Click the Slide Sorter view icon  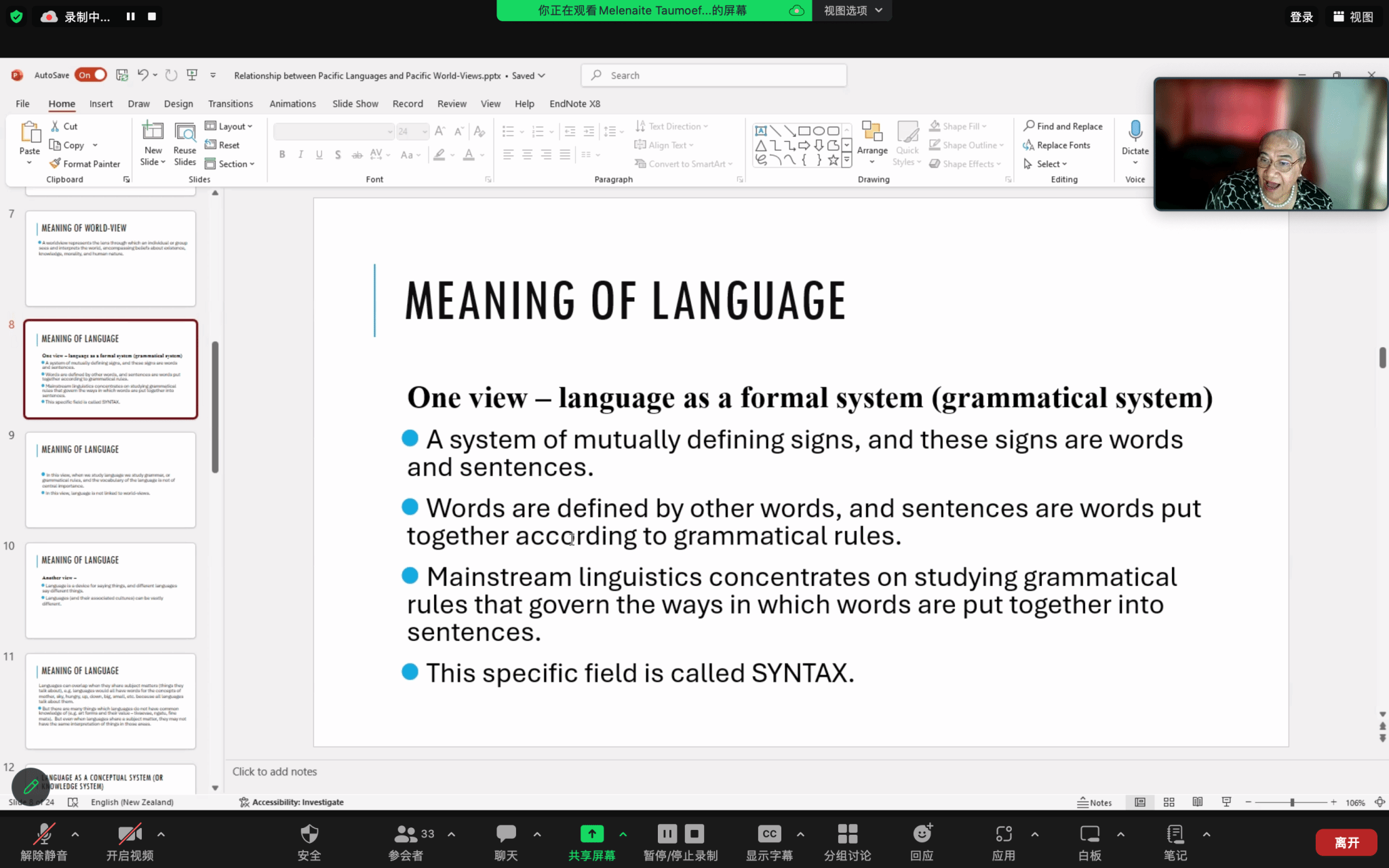(1169, 802)
